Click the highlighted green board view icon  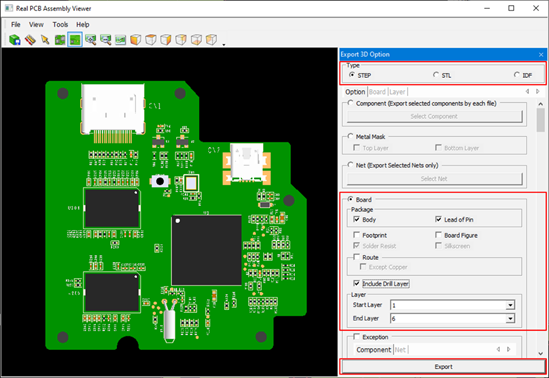pos(75,40)
